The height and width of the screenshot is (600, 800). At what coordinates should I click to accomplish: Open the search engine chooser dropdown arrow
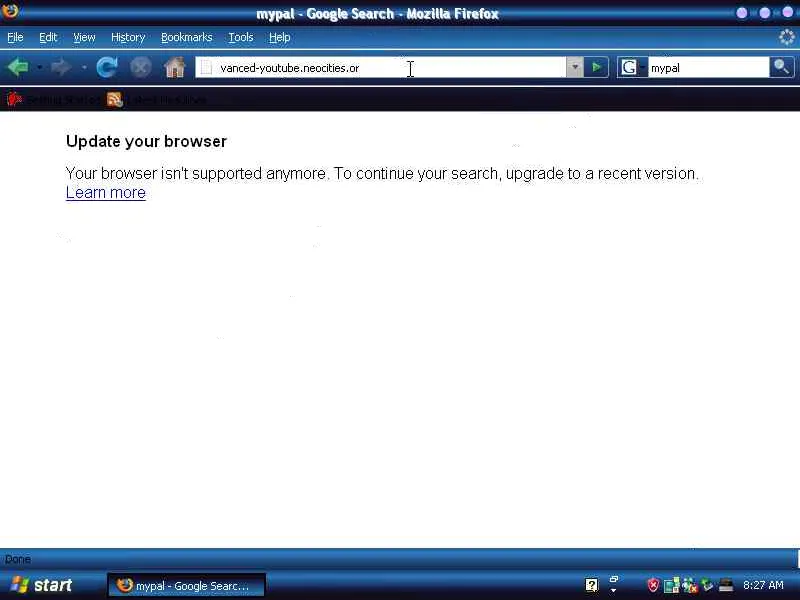click(642, 67)
